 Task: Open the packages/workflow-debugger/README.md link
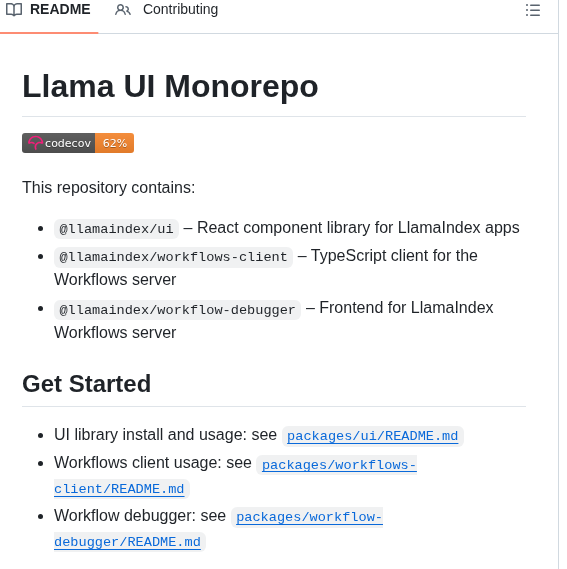pyautogui.click(x=309, y=517)
